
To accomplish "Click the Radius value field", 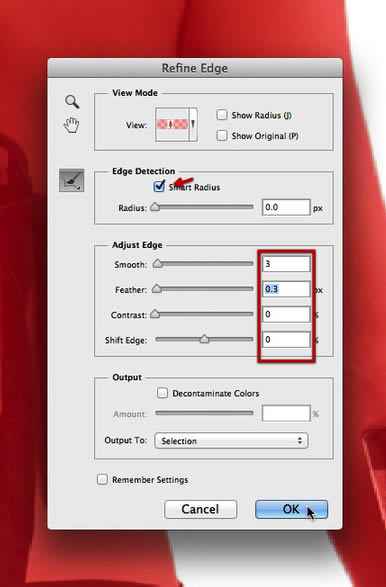I will [x=286, y=207].
